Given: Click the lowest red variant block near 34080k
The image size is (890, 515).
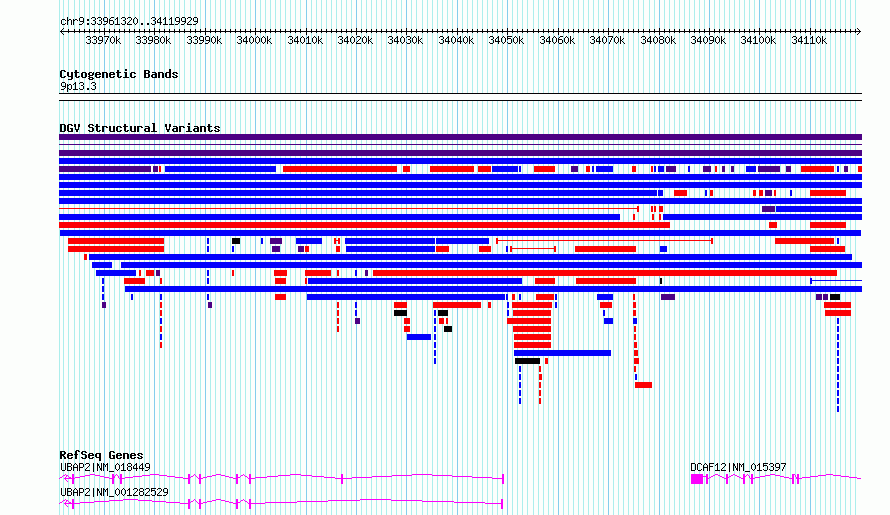Looking at the screenshot, I should (x=644, y=385).
